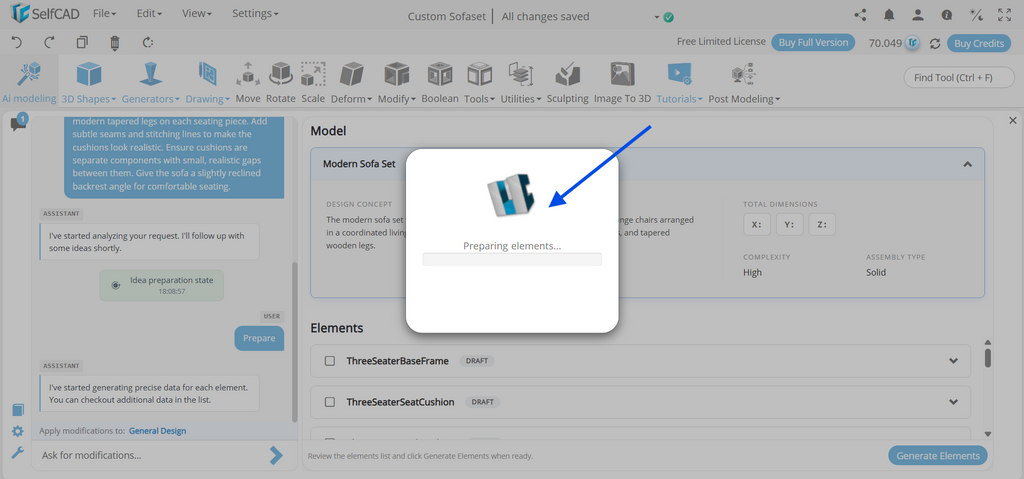This screenshot has width=1024, height=479.
Task: Check the ThreeSeaterSeatCushion checkbox
Action: pos(330,402)
